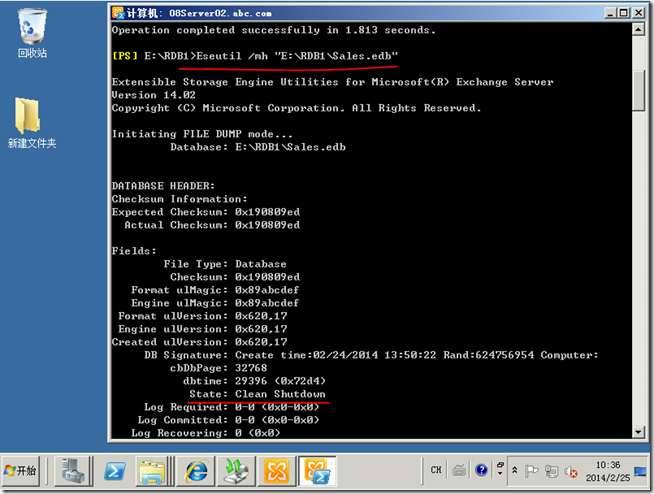Click the 'Log Recovering: 0' line
Screen dimensions: 654x494
(206, 433)
